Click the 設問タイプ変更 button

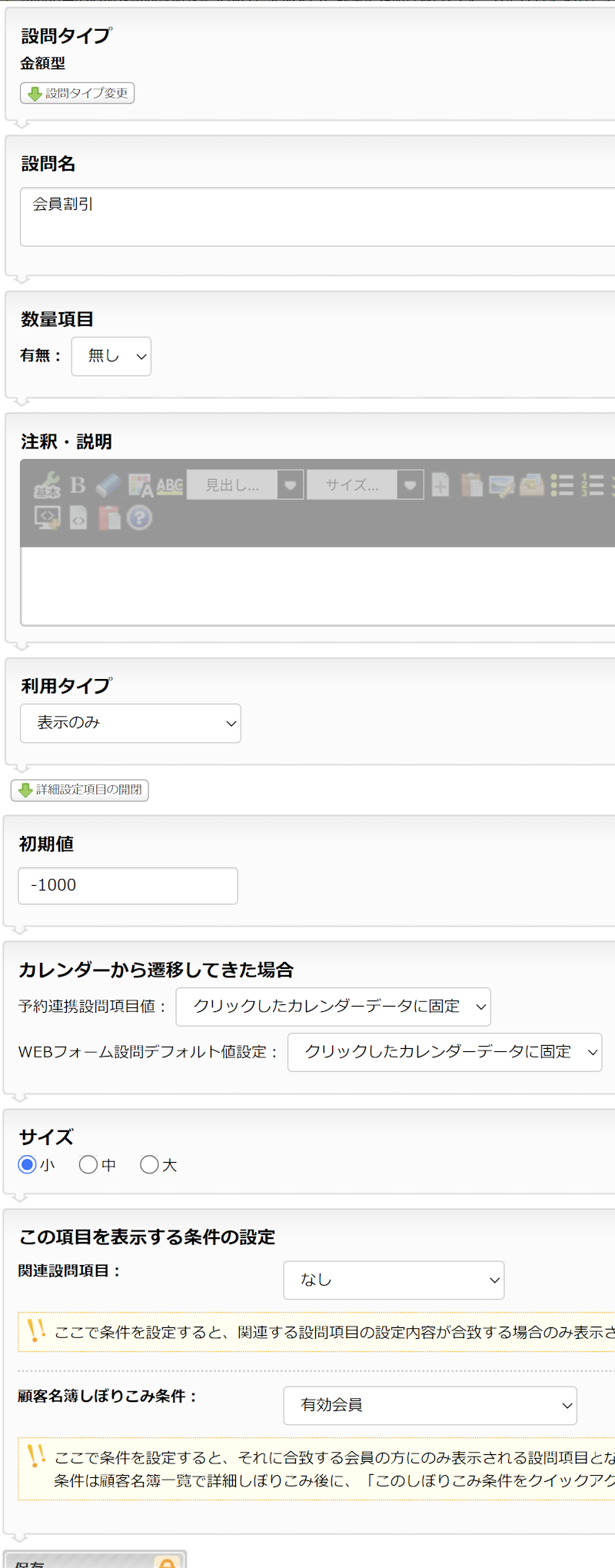pos(78,93)
